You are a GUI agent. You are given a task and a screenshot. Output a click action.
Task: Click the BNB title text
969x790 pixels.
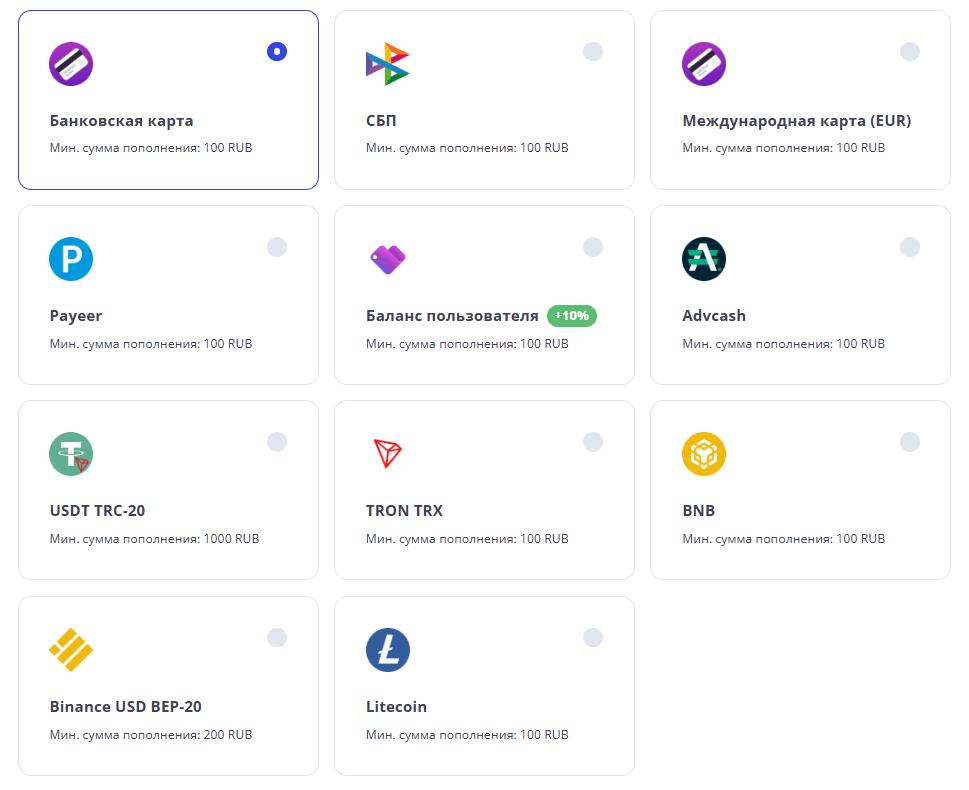click(x=698, y=511)
